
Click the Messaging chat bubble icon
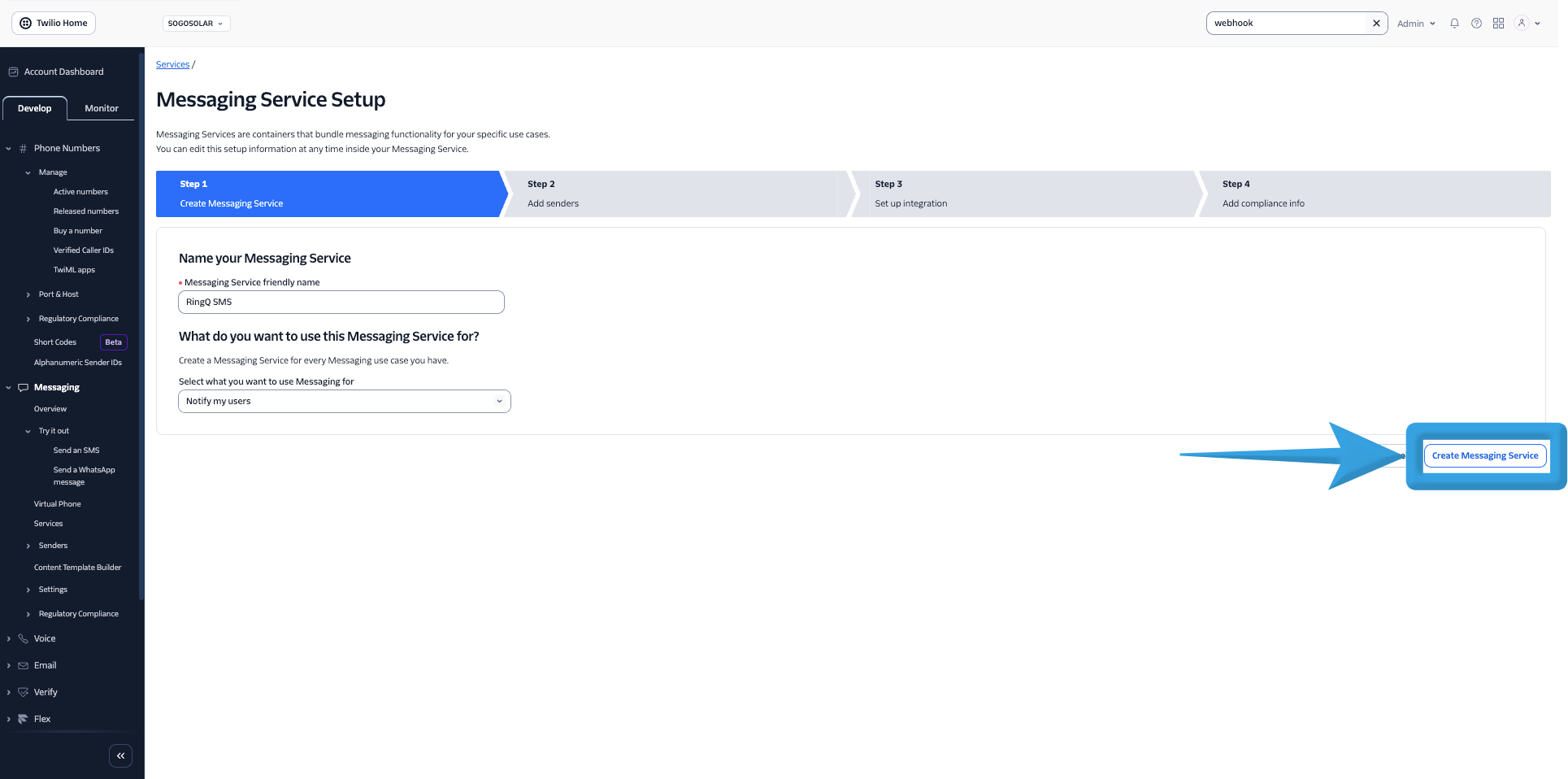[23, 387]
